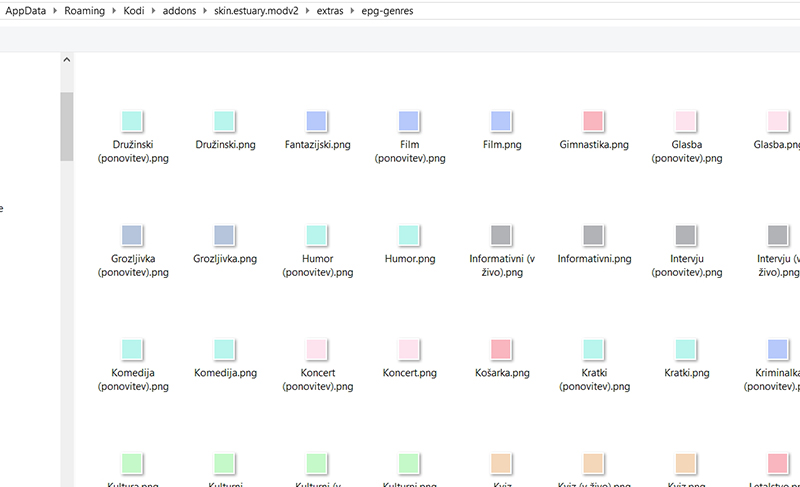Expand the chevron after addons in breadcrumb
This screenshot has width=800, height=487.
click(204, 11)
